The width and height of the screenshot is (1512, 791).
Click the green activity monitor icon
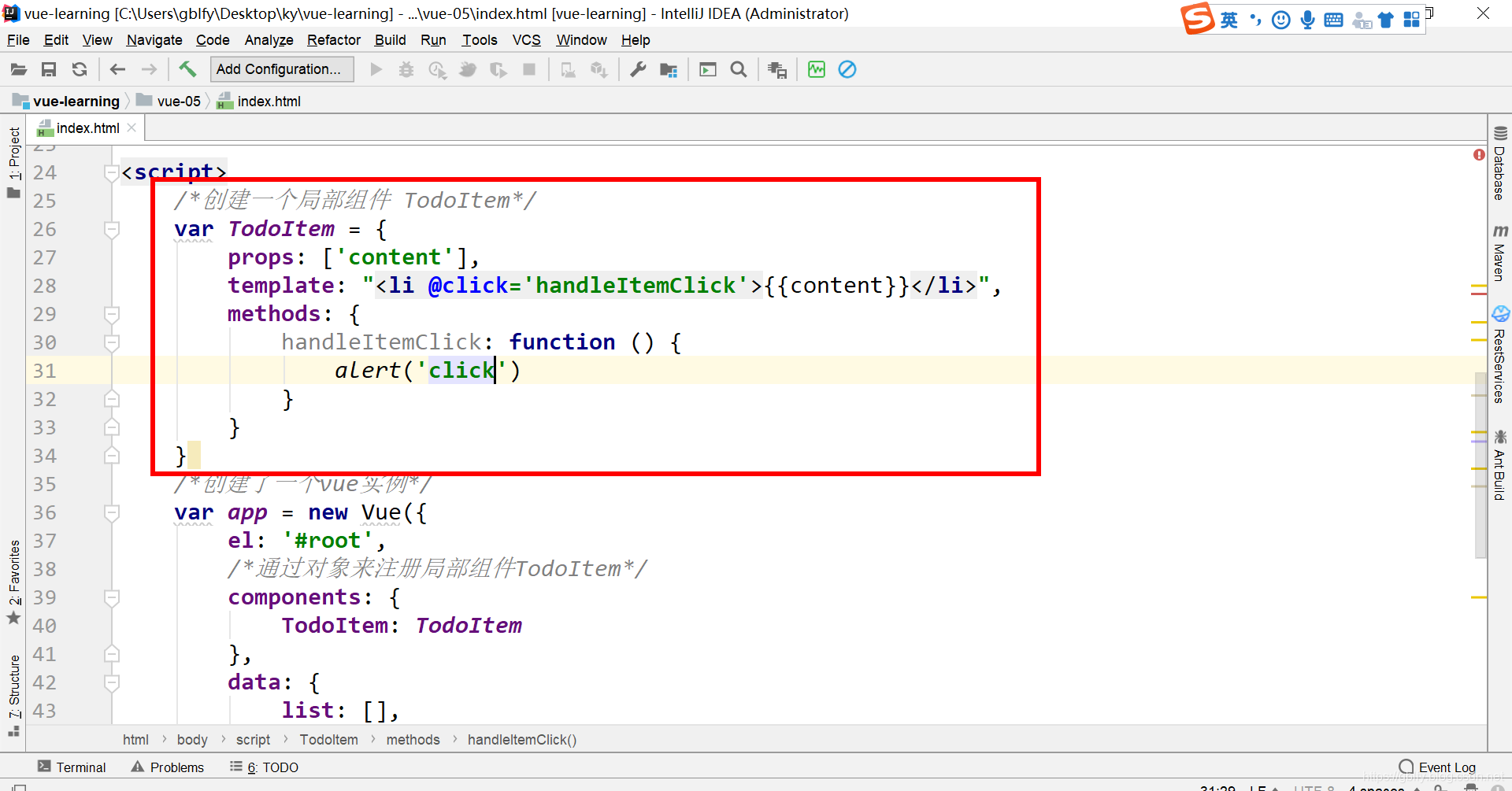coord(817,69)
